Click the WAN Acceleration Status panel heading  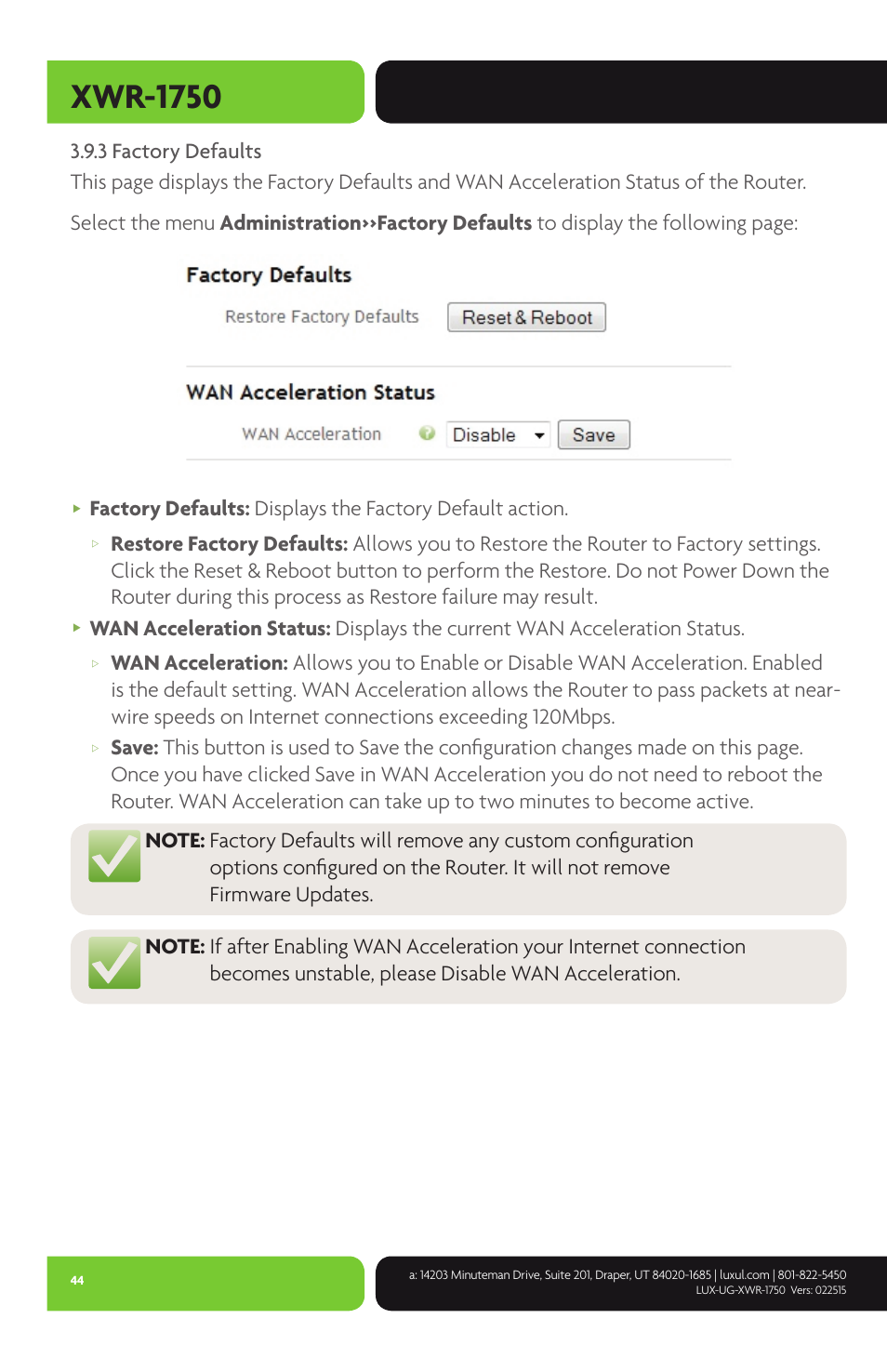(311, 393)
